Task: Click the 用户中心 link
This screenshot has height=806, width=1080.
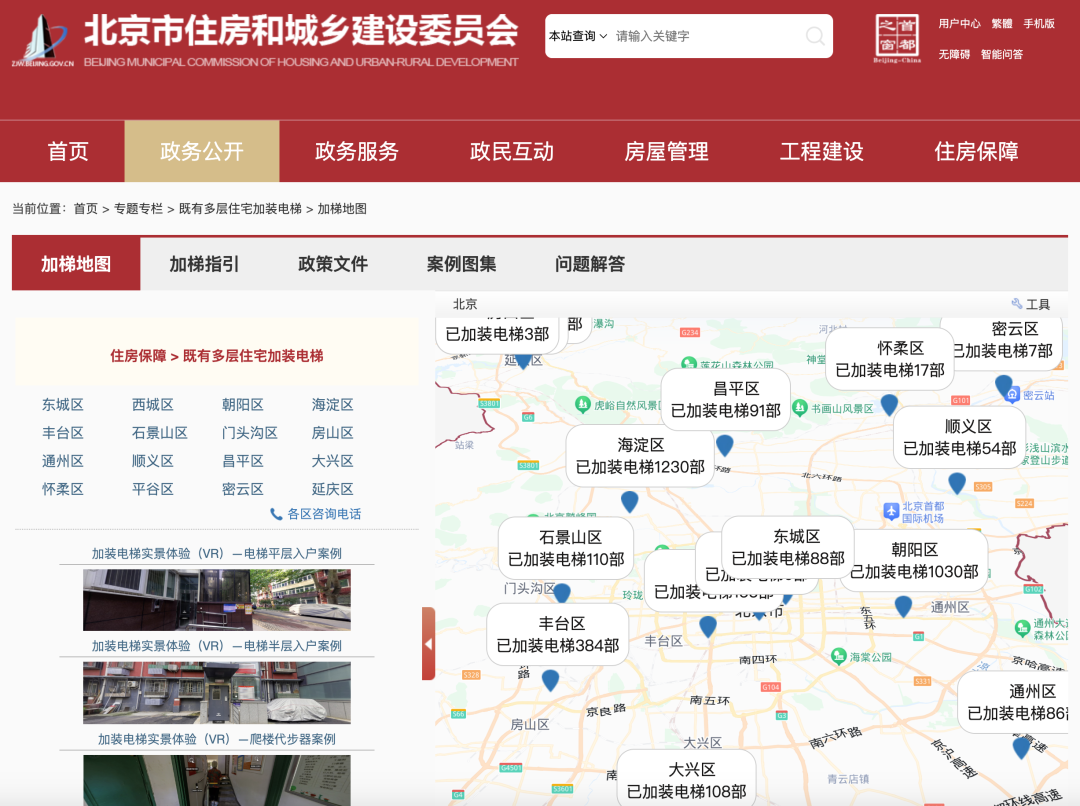Action: pyautogui.click(x=958, y=23)
